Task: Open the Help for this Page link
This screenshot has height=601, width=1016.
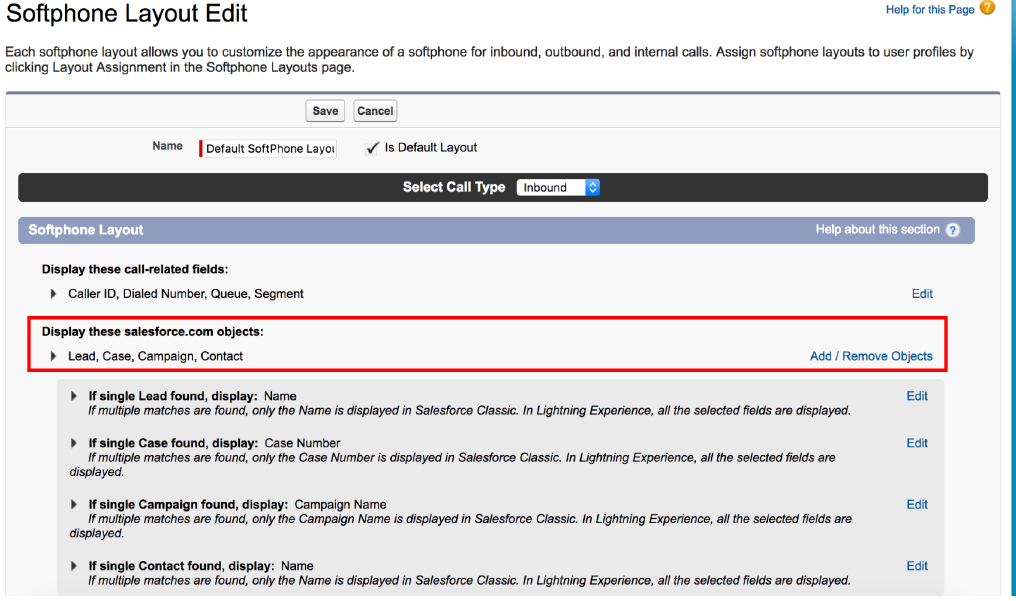Action: tap(929, 10)
